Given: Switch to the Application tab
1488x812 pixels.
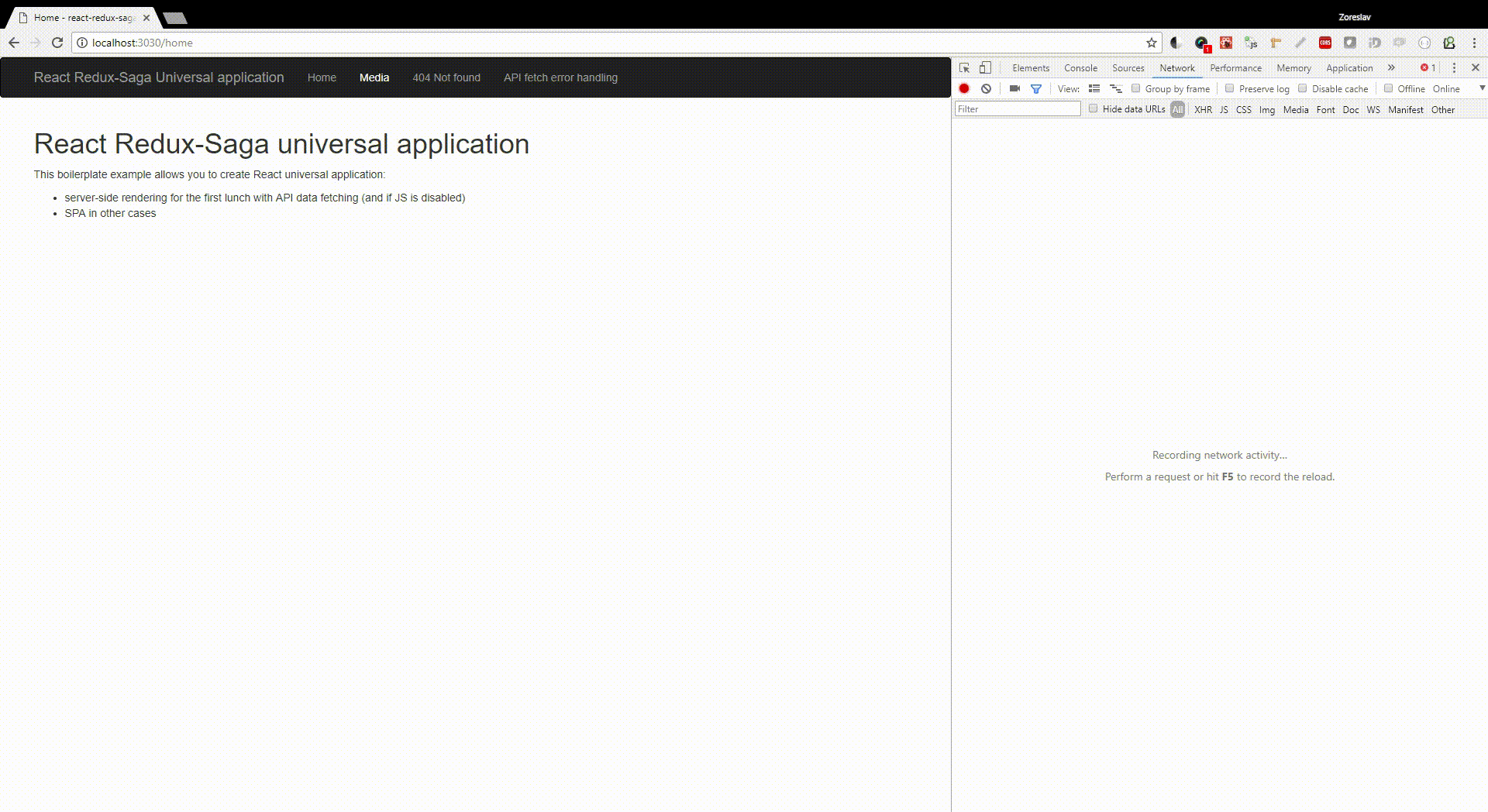Looking at the screenshot, I should coord(1349,68).
